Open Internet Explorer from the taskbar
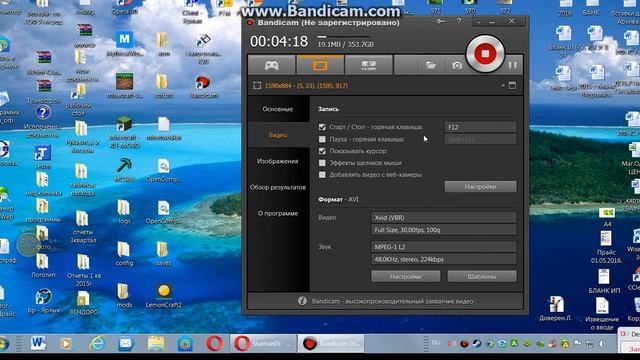Image resolution: width=640 pixels, height=360 pixels. click(96, 343)
